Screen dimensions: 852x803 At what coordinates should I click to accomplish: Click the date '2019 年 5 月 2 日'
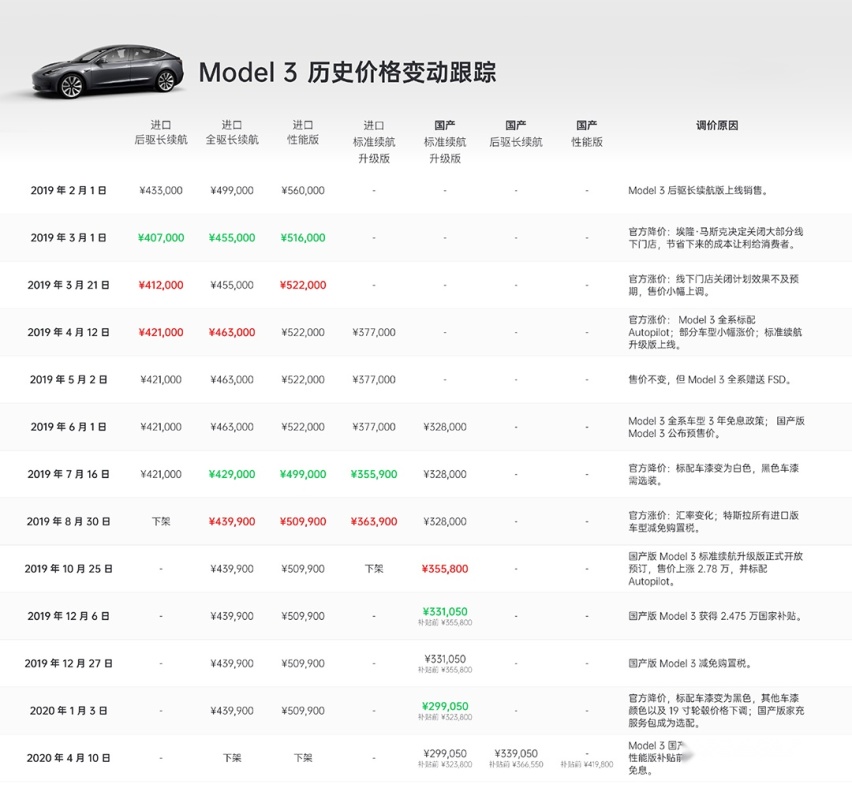point(68,380)
